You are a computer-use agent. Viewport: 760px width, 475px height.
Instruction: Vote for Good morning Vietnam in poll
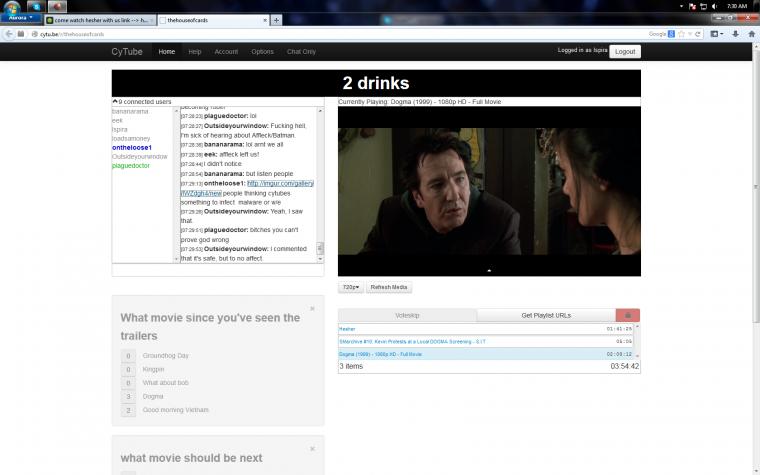128,410
